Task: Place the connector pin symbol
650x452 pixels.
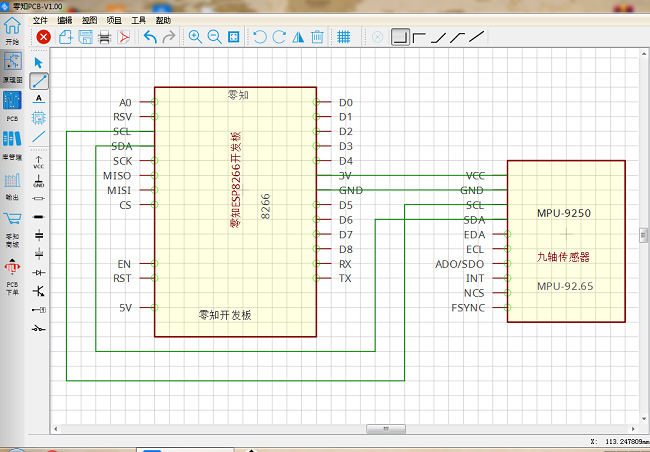Action: (39, 310)
